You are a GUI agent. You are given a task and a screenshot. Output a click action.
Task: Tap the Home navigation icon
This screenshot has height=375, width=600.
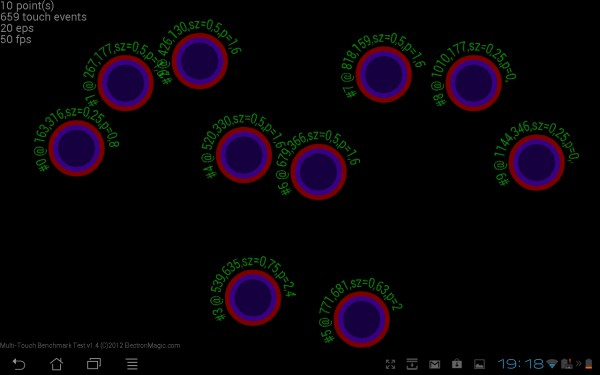click(56, 364)
